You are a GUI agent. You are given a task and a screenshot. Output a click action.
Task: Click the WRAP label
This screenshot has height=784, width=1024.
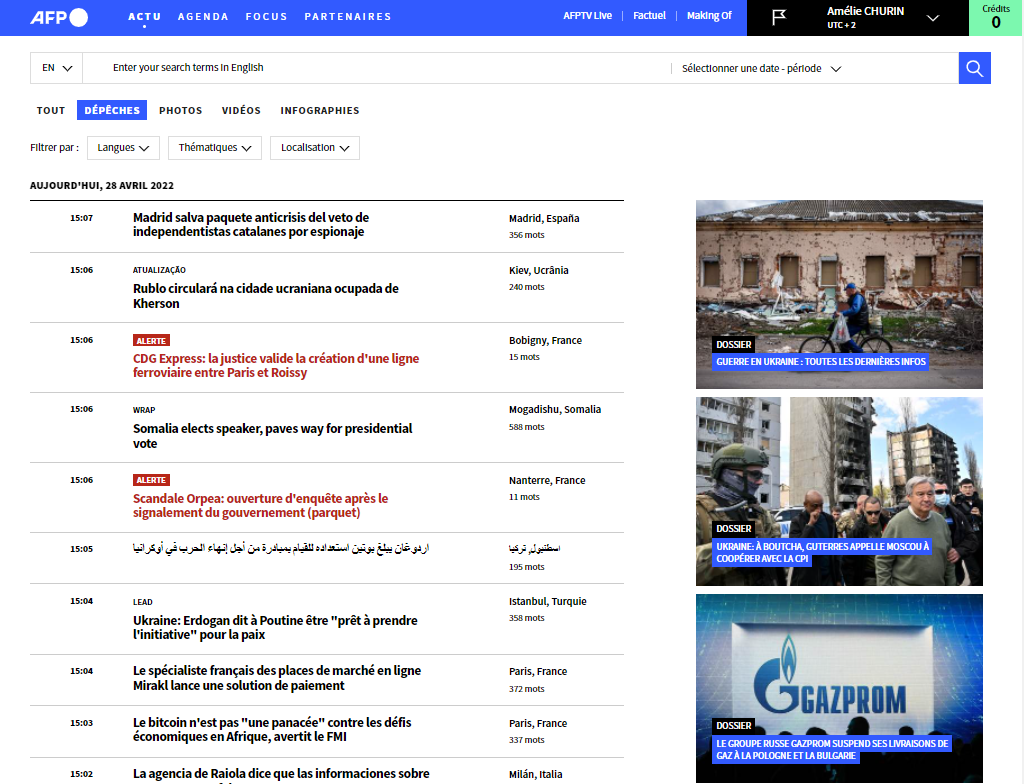[144, 410]
